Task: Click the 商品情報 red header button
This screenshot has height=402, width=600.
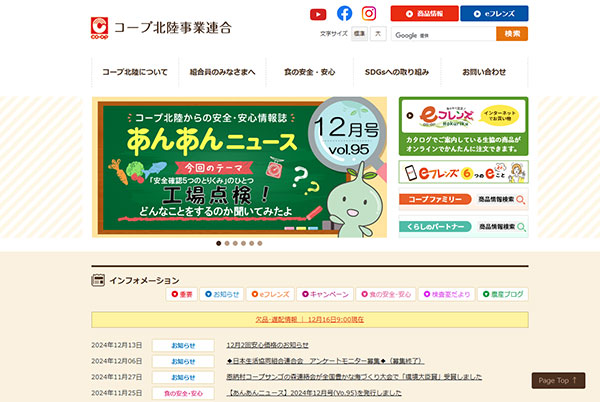Action: tap(424, 13)
